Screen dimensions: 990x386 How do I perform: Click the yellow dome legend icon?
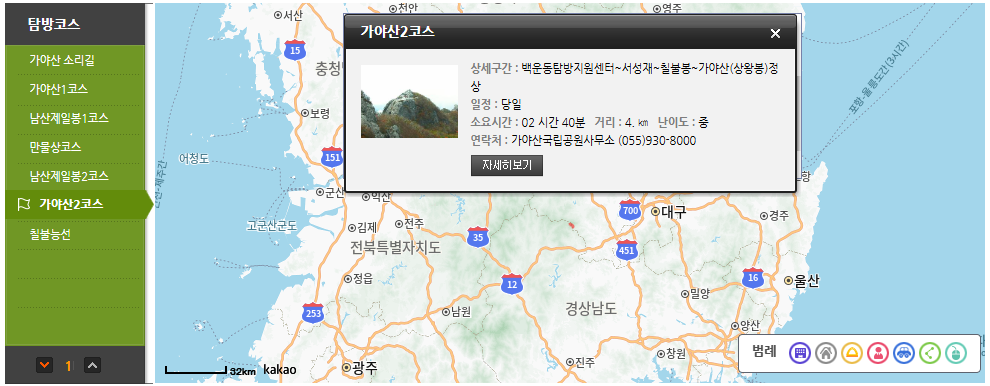point(852,353)
